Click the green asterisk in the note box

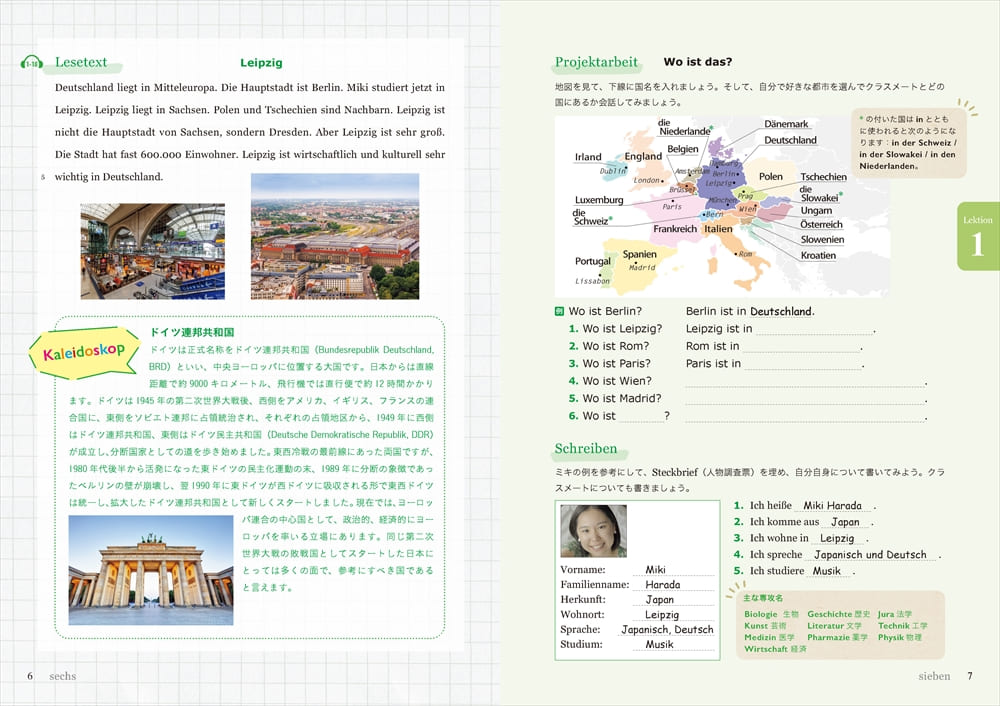point(861,120)
